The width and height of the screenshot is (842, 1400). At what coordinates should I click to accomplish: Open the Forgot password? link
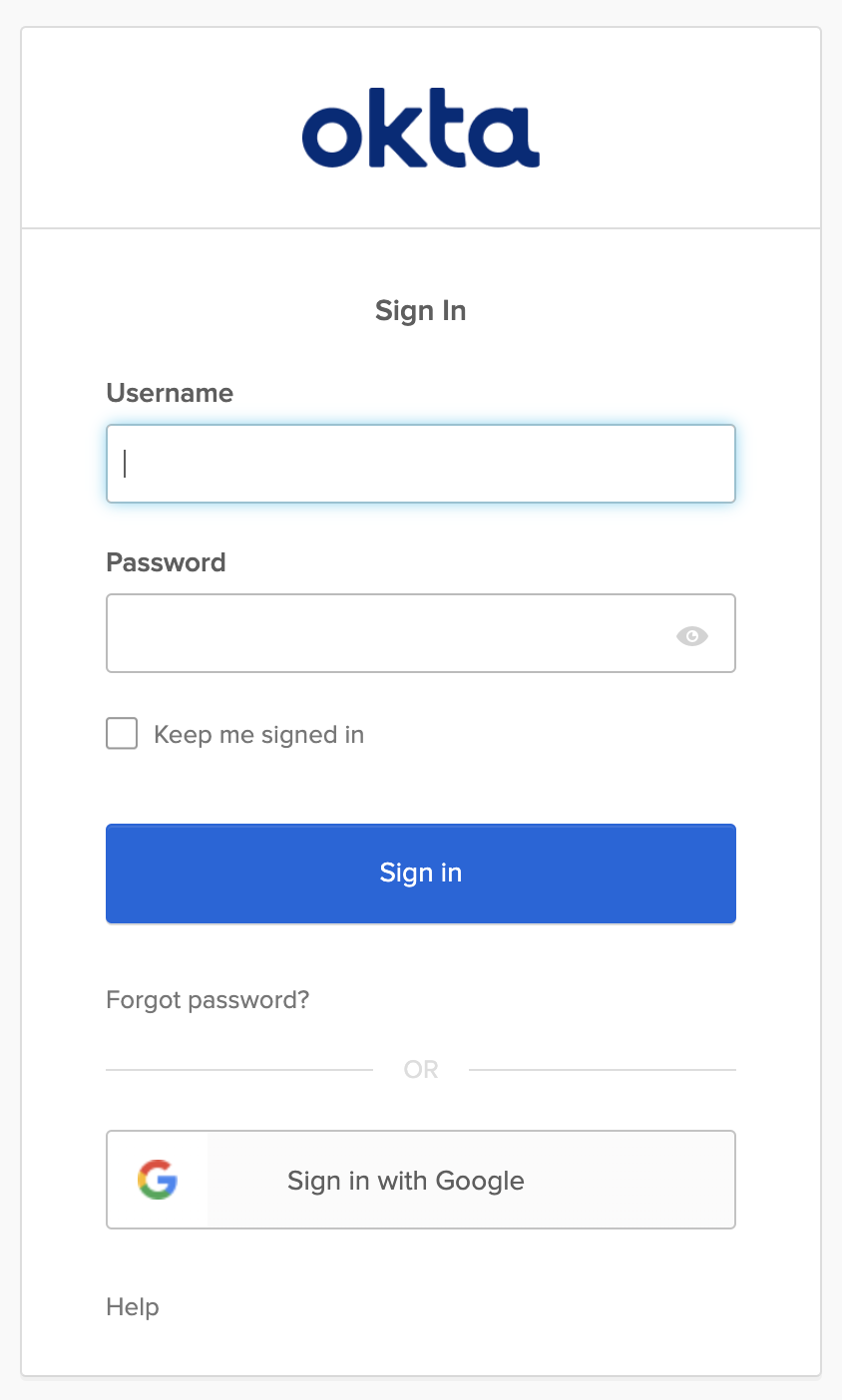point(208,999)
